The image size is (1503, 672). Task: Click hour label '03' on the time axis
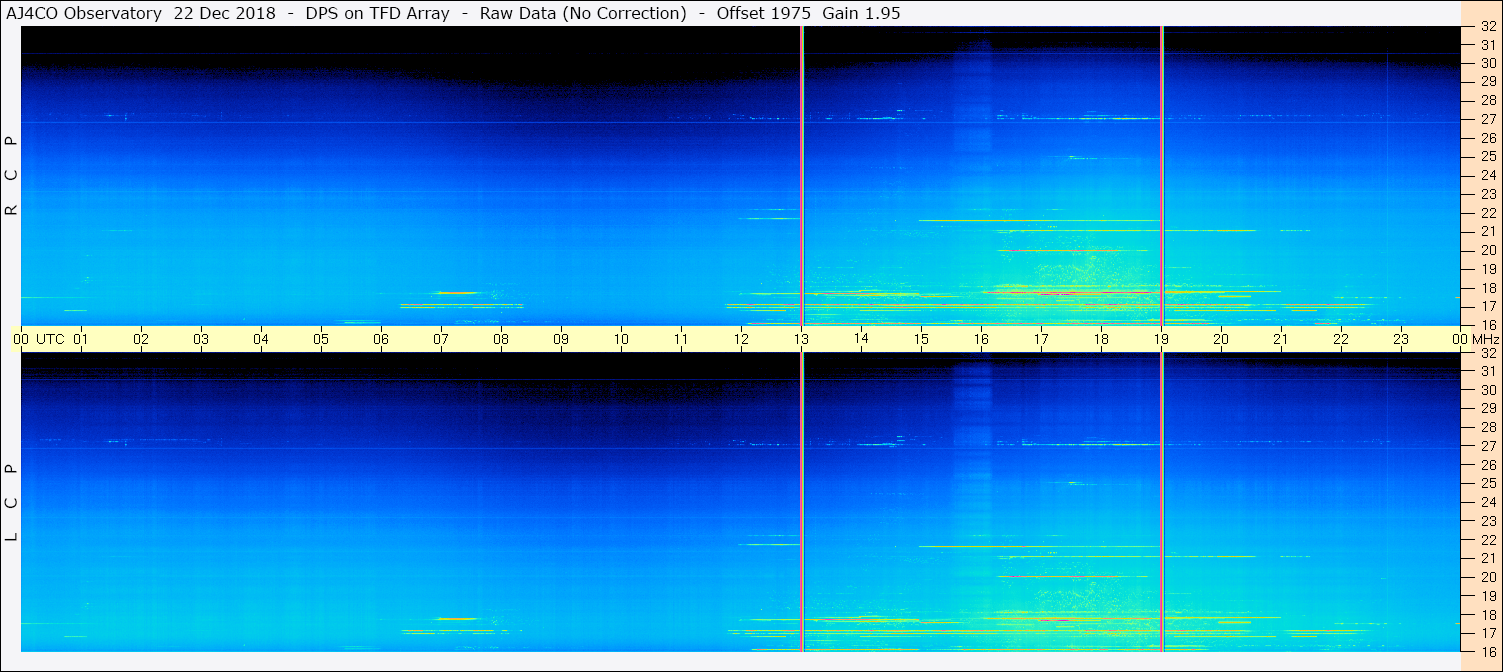pos(201,339)
